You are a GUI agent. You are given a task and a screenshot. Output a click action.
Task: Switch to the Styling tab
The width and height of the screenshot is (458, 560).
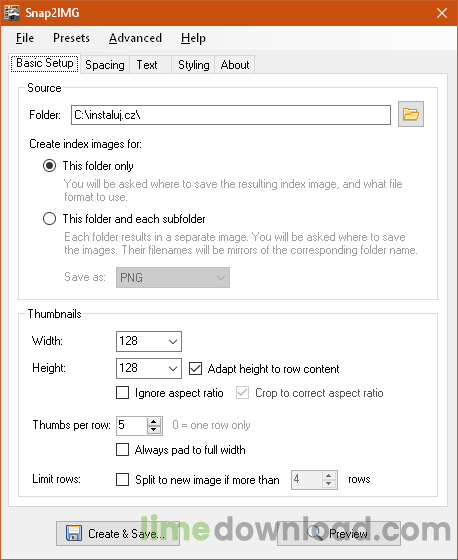point(194,65)
